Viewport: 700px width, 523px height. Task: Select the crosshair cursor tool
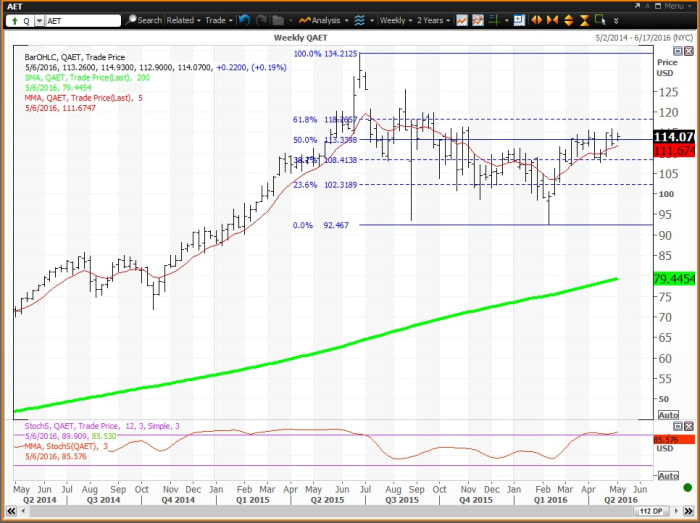pos(495,20)
